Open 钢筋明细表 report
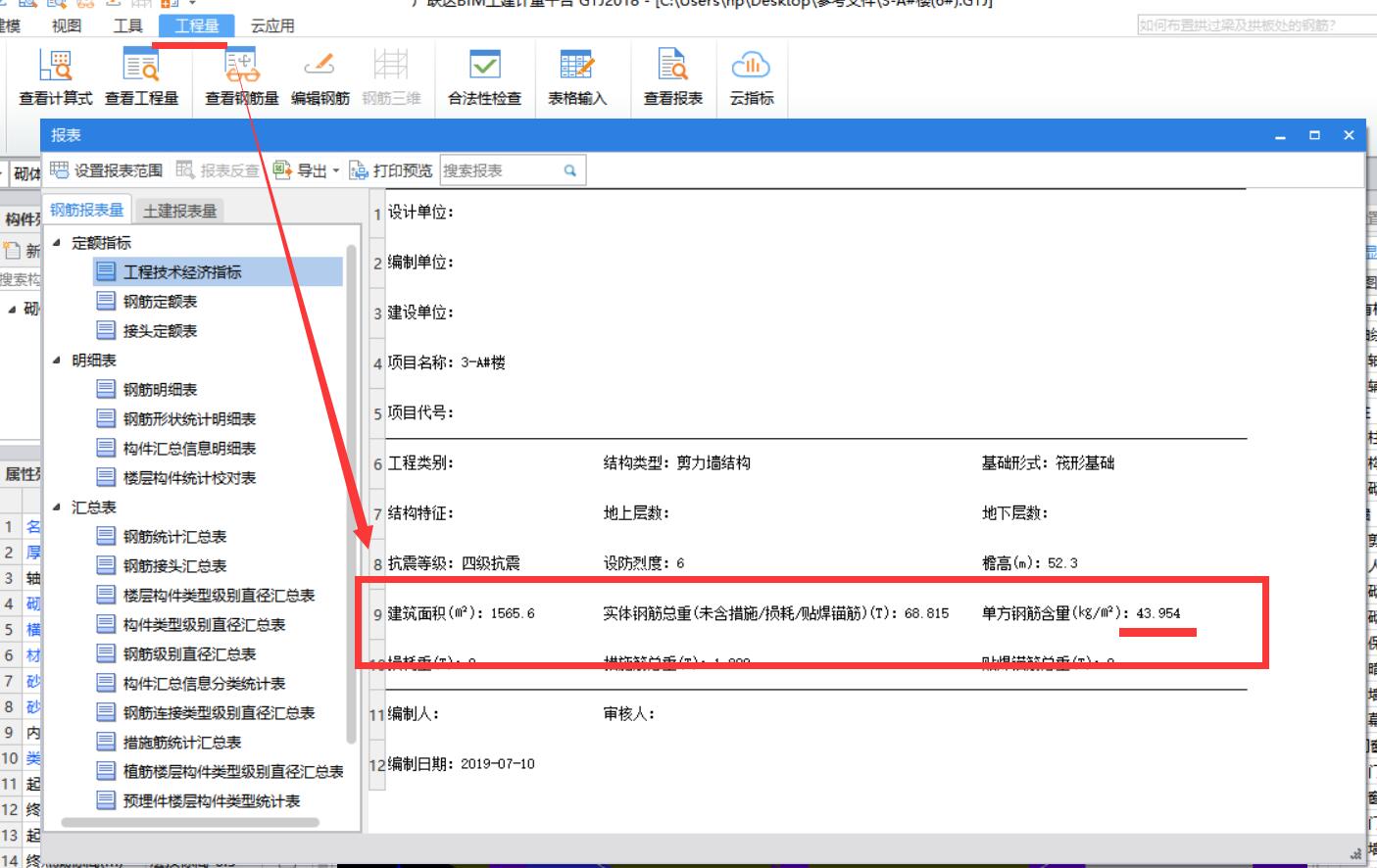The height and width of the screenshot is (868, 1377). point(147,389)
